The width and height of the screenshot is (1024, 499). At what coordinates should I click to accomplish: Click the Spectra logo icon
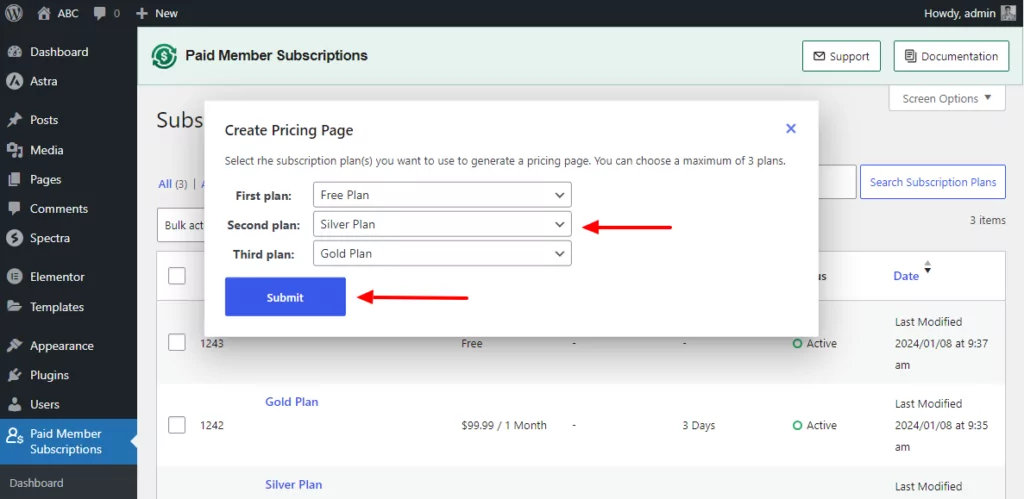click(x=14, y=238)
